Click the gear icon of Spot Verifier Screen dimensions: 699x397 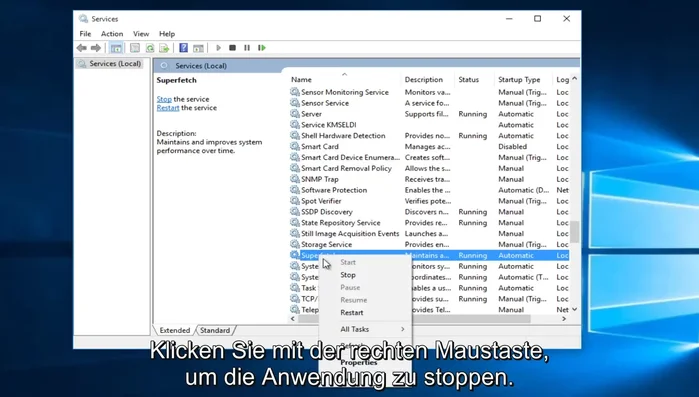(x=295, y=201)
